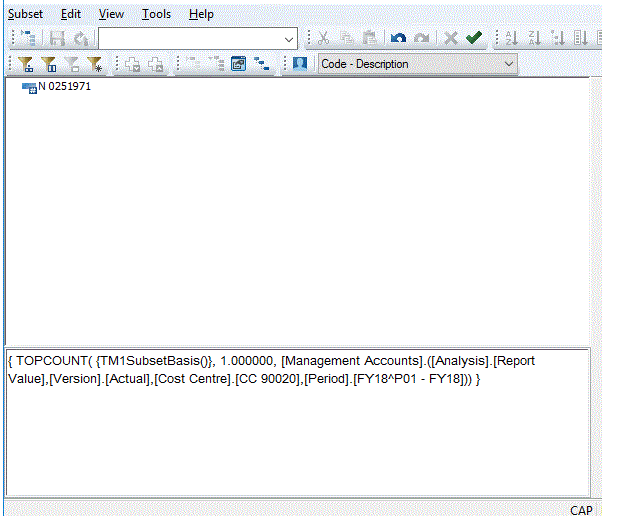Click the Sort Ascending A-Z icon
The height and width of the screenshot is (516, 634).
(510, 38)
